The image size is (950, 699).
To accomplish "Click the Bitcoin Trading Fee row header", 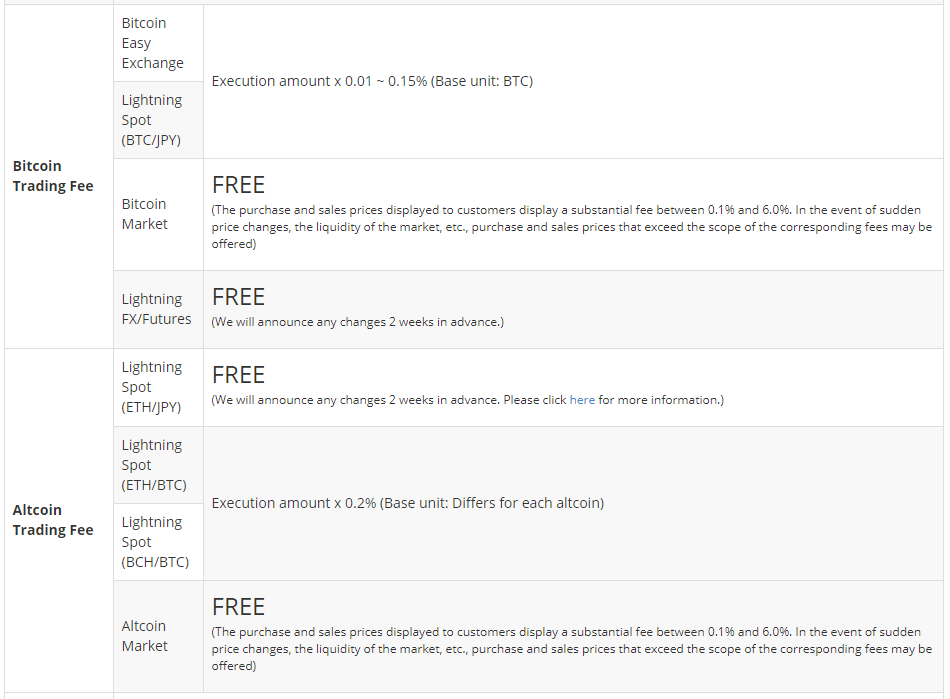I will [53, 176].
